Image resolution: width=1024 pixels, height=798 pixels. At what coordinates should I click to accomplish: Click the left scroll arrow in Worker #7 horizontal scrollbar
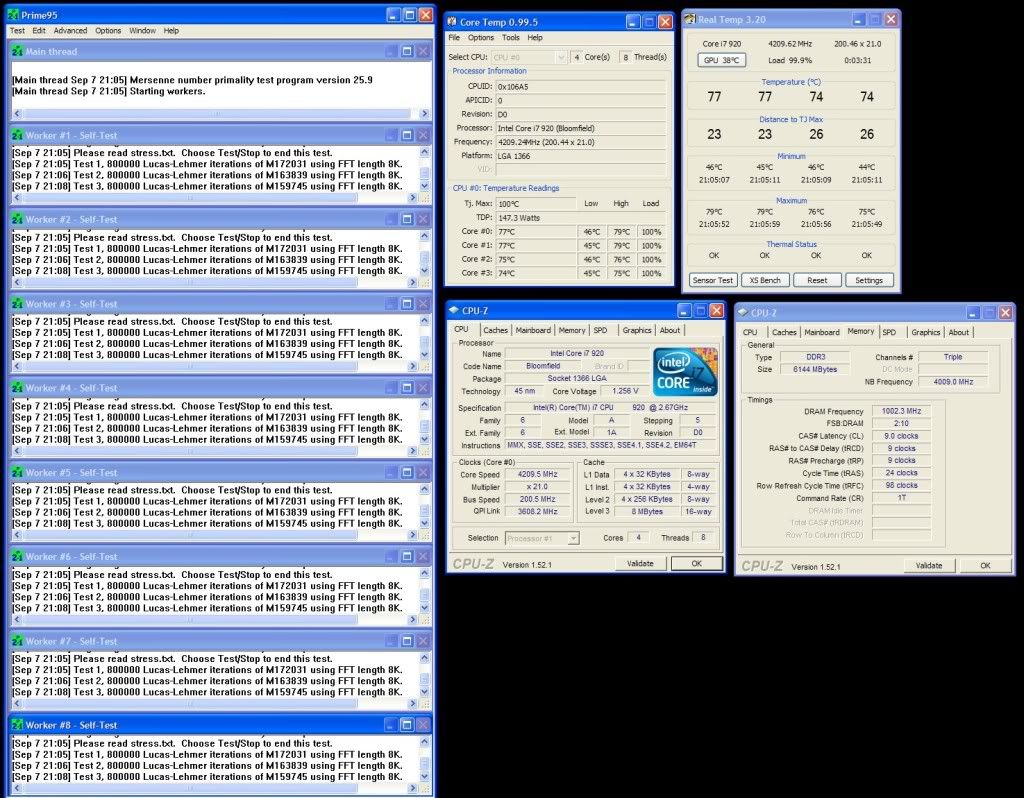pyautogui.click(x=17, y=703)
